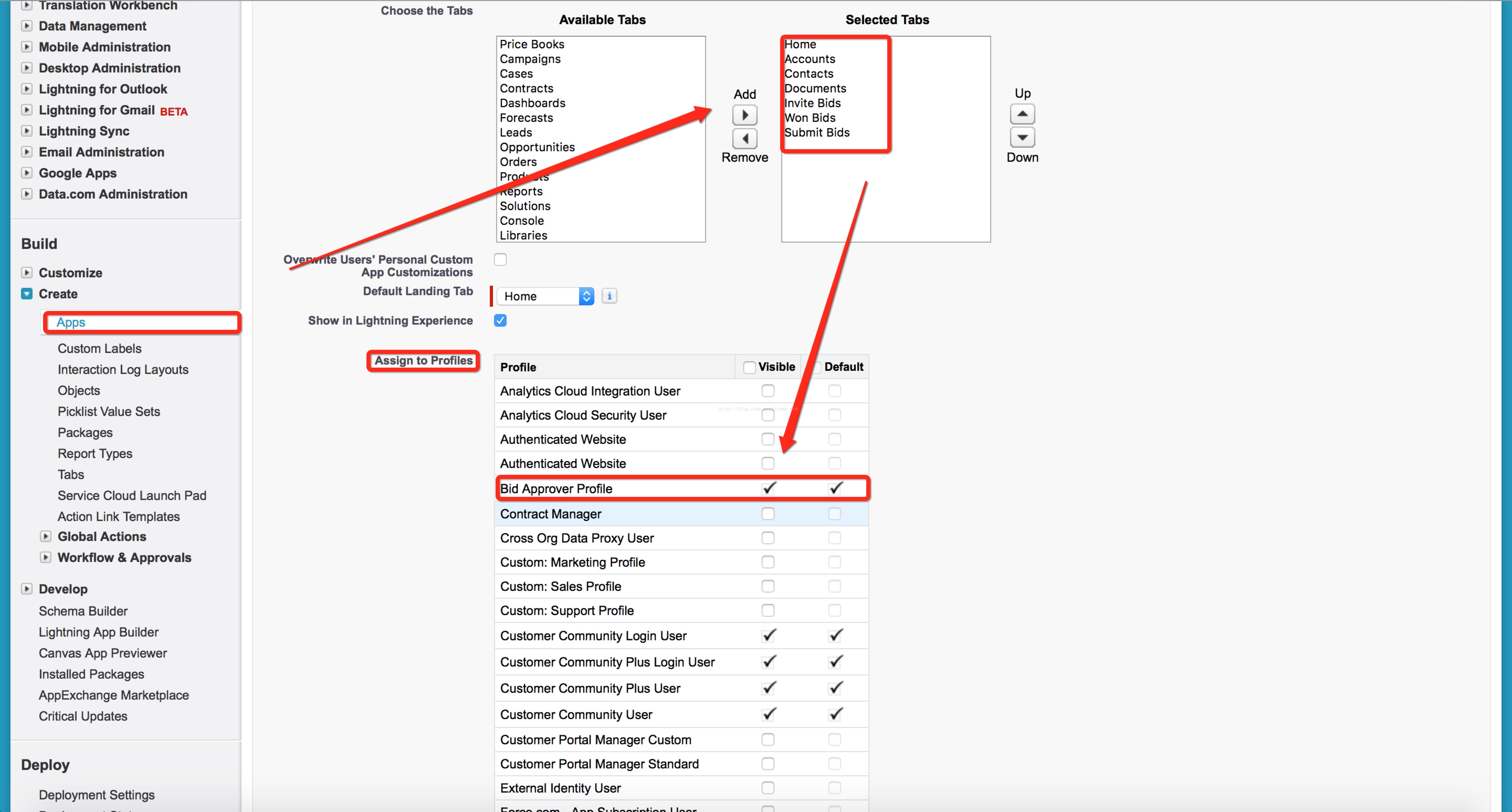Uncheck Default for Customer Community User
Image resolution: width=1512 pixels, height=812 pixels.
pyautogui.click(x=836, y=714)
